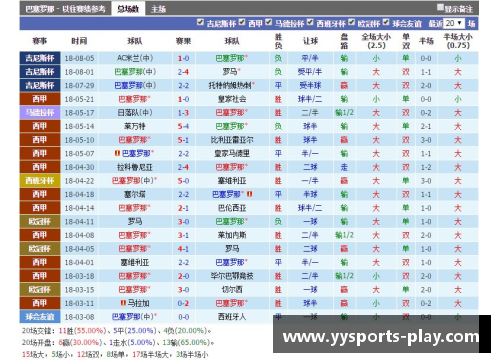This screenshot has width=500, height=362.
Task: Open the 4-1 score on 18-04-05
Action: tap(183, 249)
